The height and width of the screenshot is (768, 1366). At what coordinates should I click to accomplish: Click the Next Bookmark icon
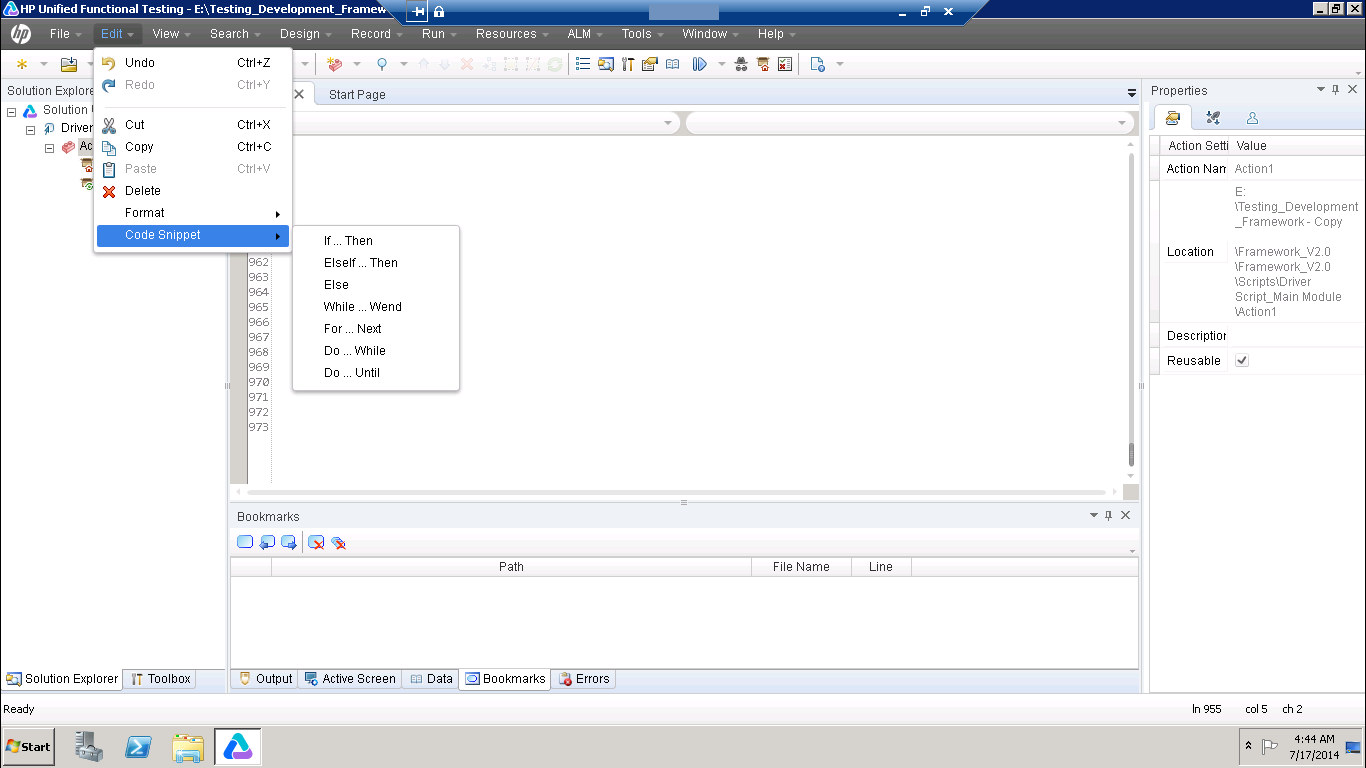pyautogui.click(x=289, y=542)
